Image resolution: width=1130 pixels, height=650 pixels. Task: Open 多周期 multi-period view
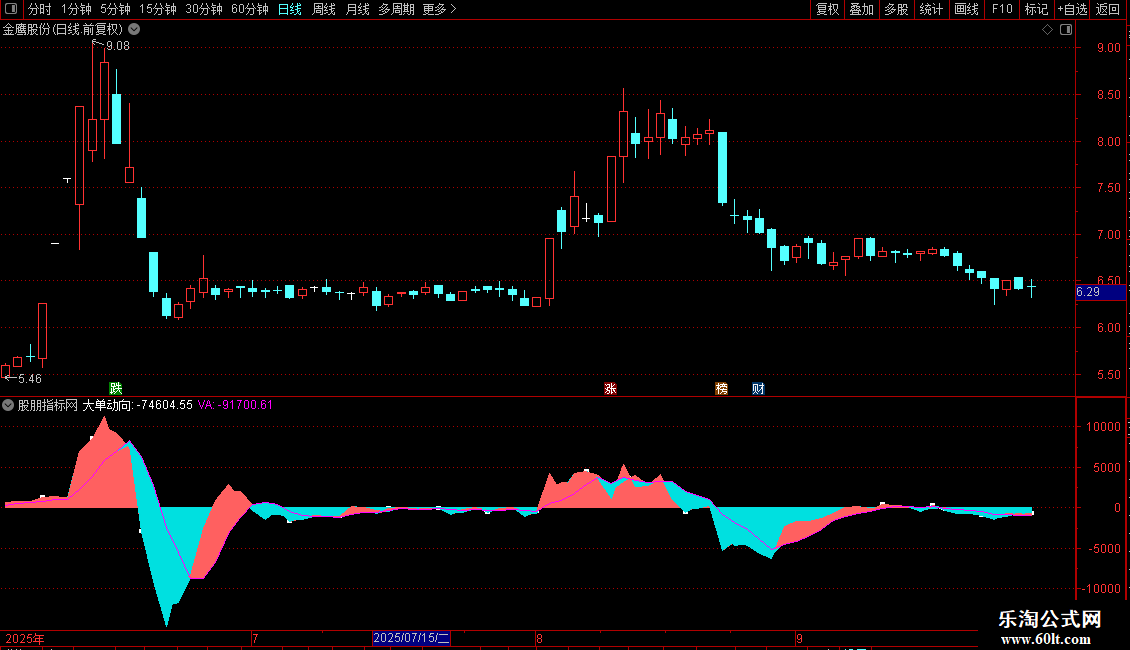(396, 9)
